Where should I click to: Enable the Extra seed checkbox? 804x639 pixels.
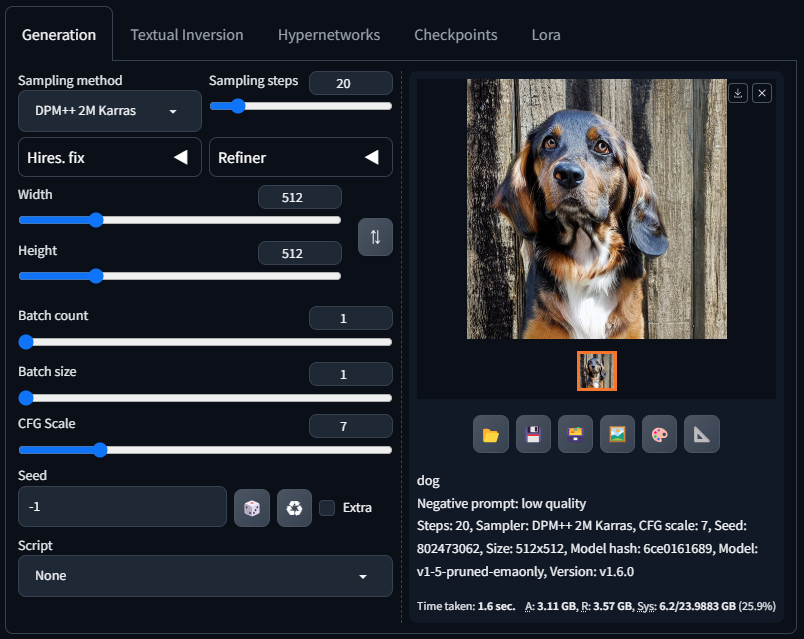click(327, 508)
